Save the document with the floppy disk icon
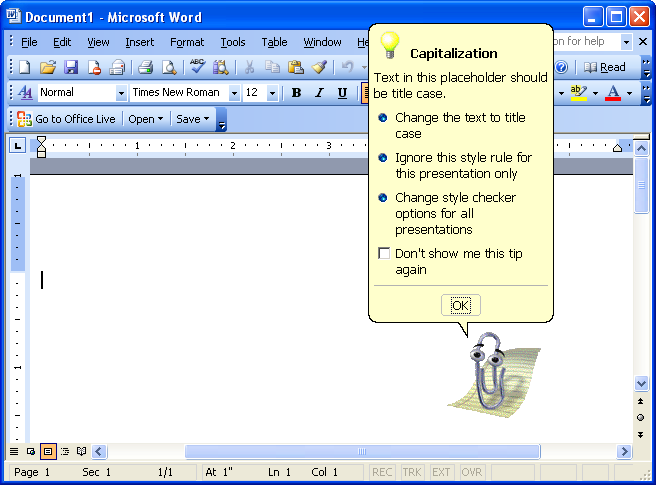This screenshot has height=485, width=656. pos(71,67)
